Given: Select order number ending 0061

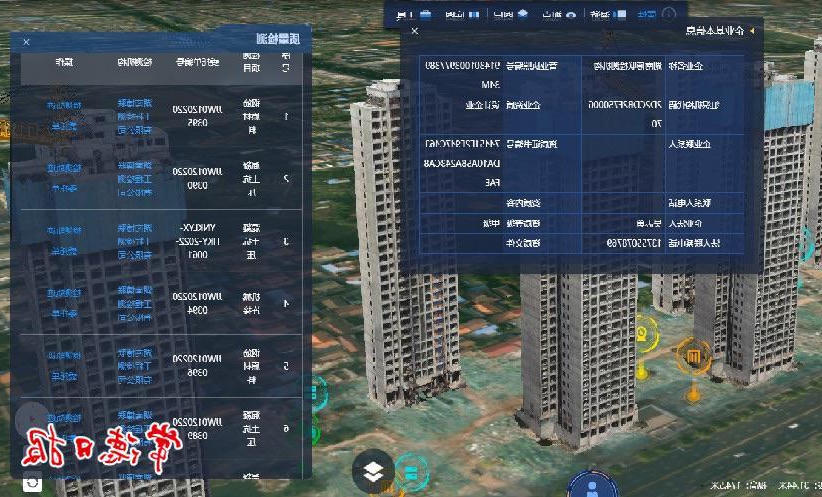Looking at the screenshot, I should pos(198,241).
